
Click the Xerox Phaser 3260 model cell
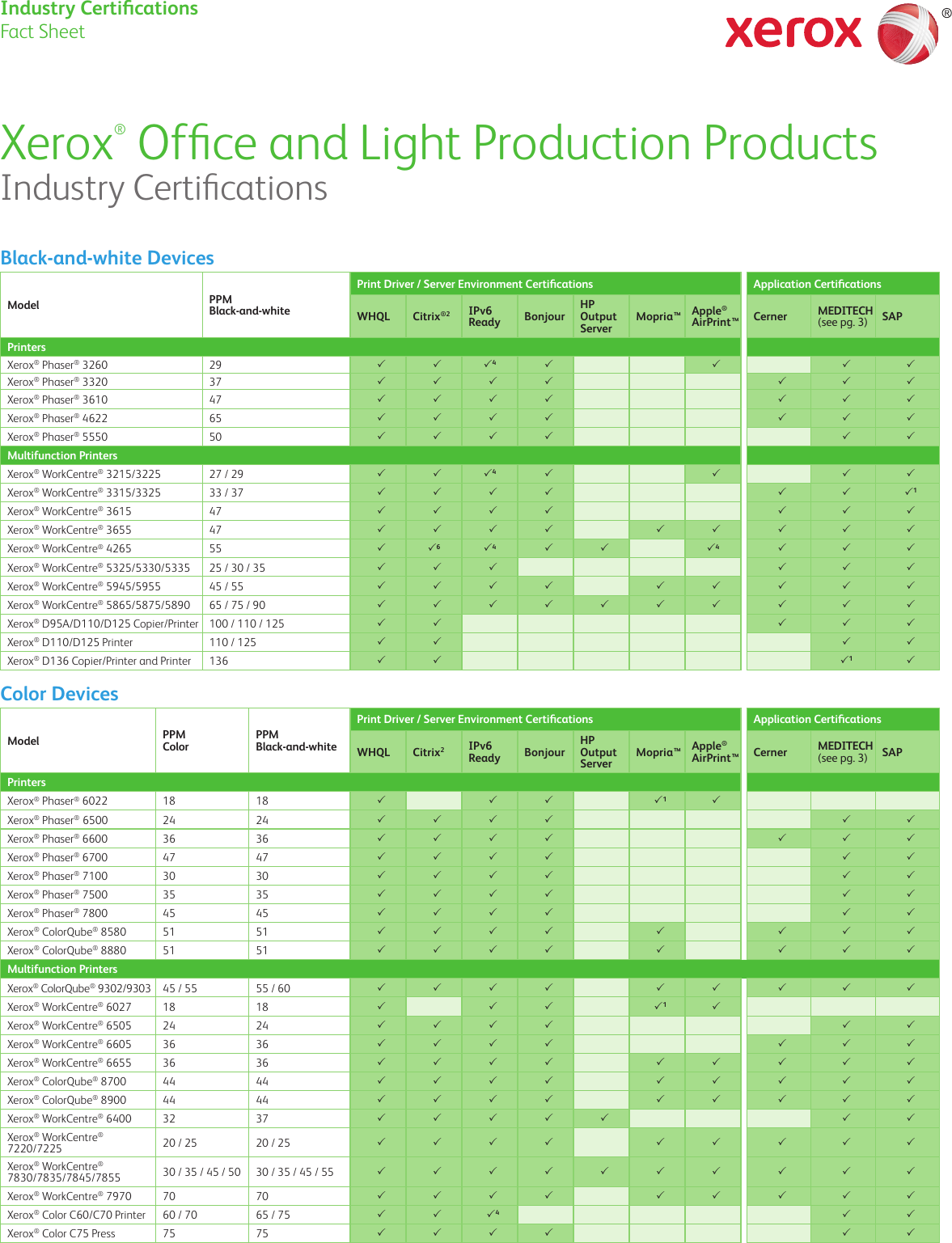pos(102,365)
